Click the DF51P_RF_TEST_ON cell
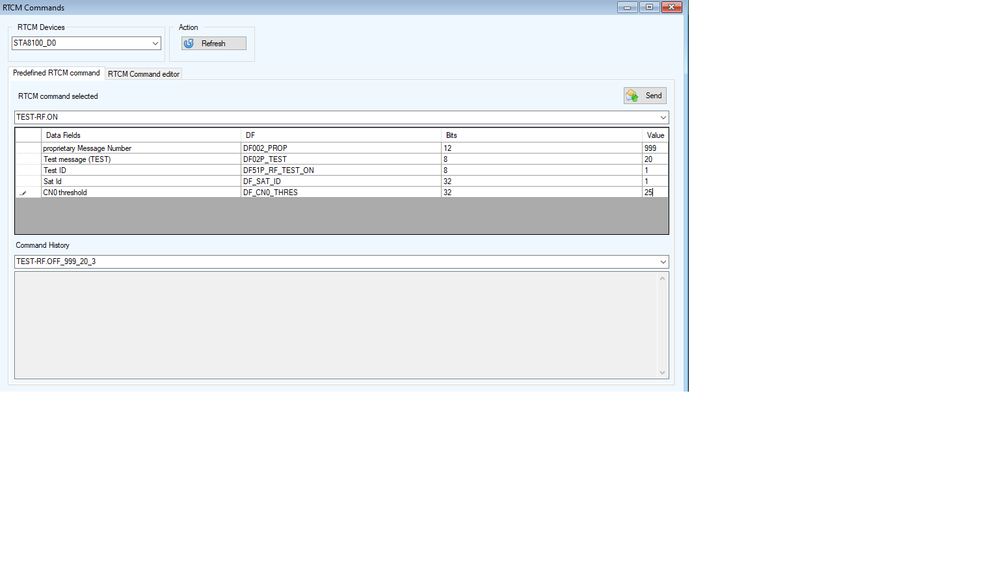 tap(341, 170)
